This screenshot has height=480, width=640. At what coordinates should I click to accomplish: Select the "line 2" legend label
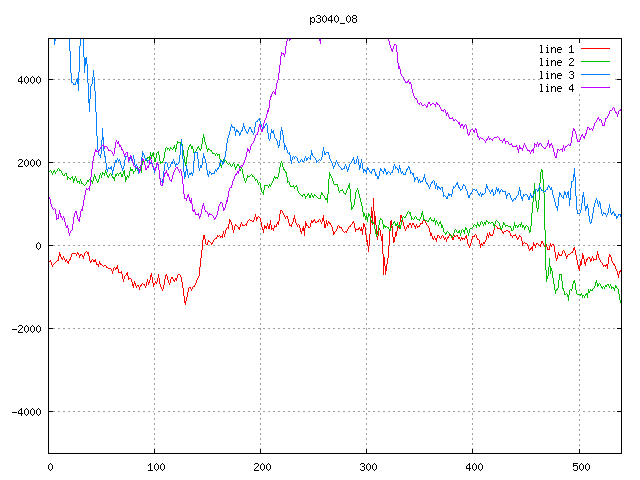pos(556,62)
